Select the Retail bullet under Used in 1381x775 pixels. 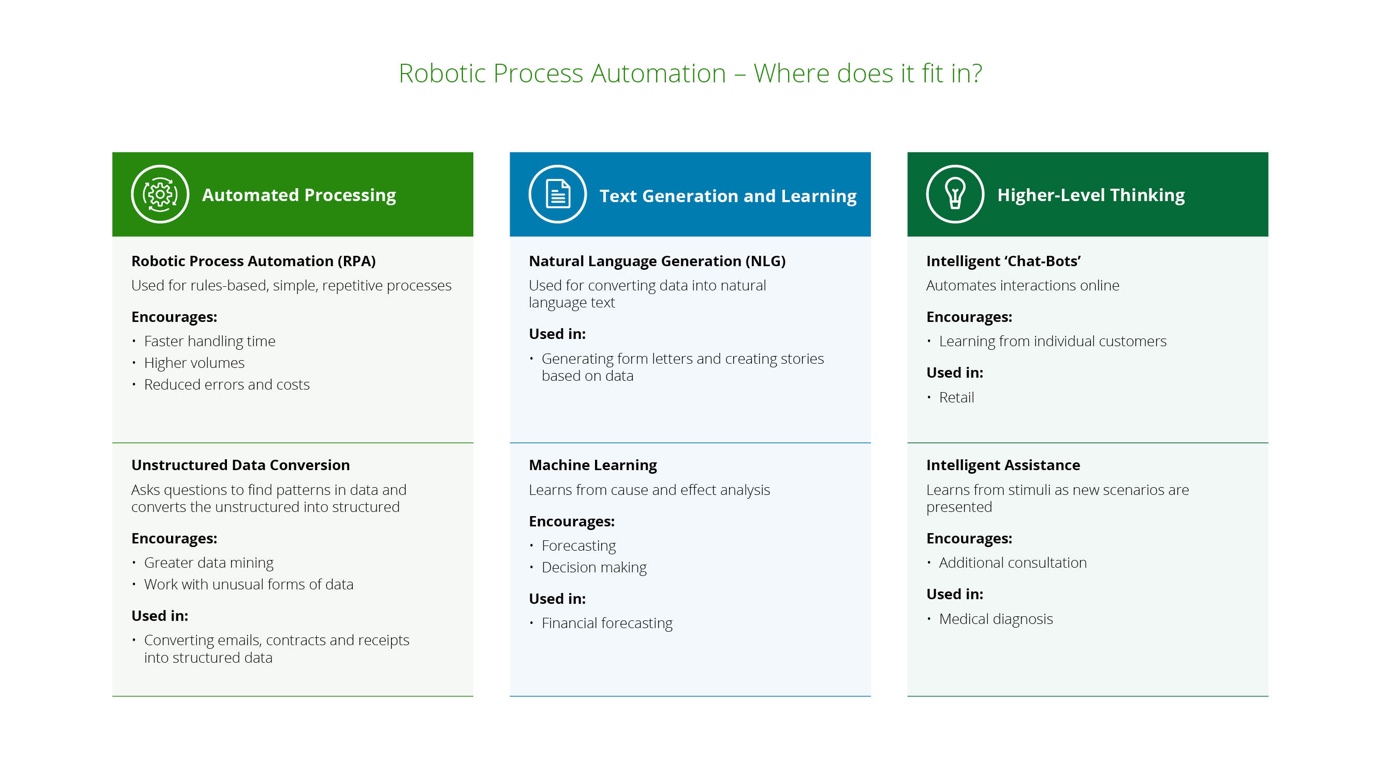[957, 397]
